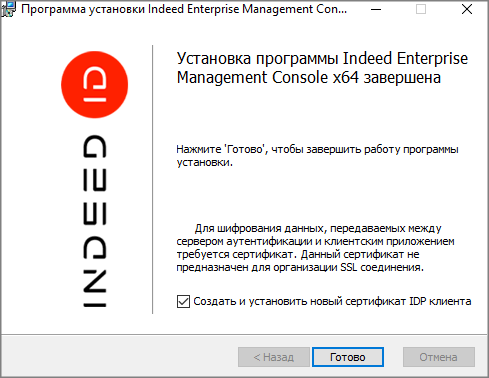The image size is (489, 378).
Task: Uncheck the create IDP client certificate checkbox
Action: [x=183, y=301]
